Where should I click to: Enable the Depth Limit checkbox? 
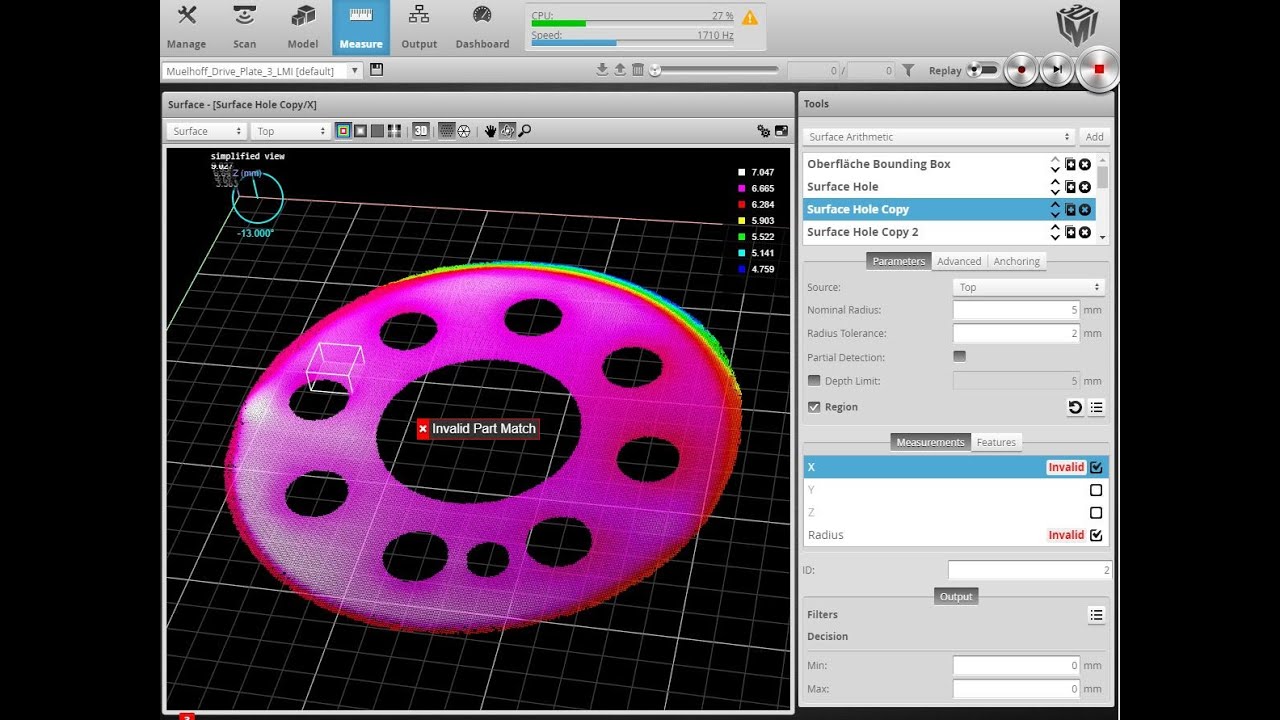pos(814,381)
